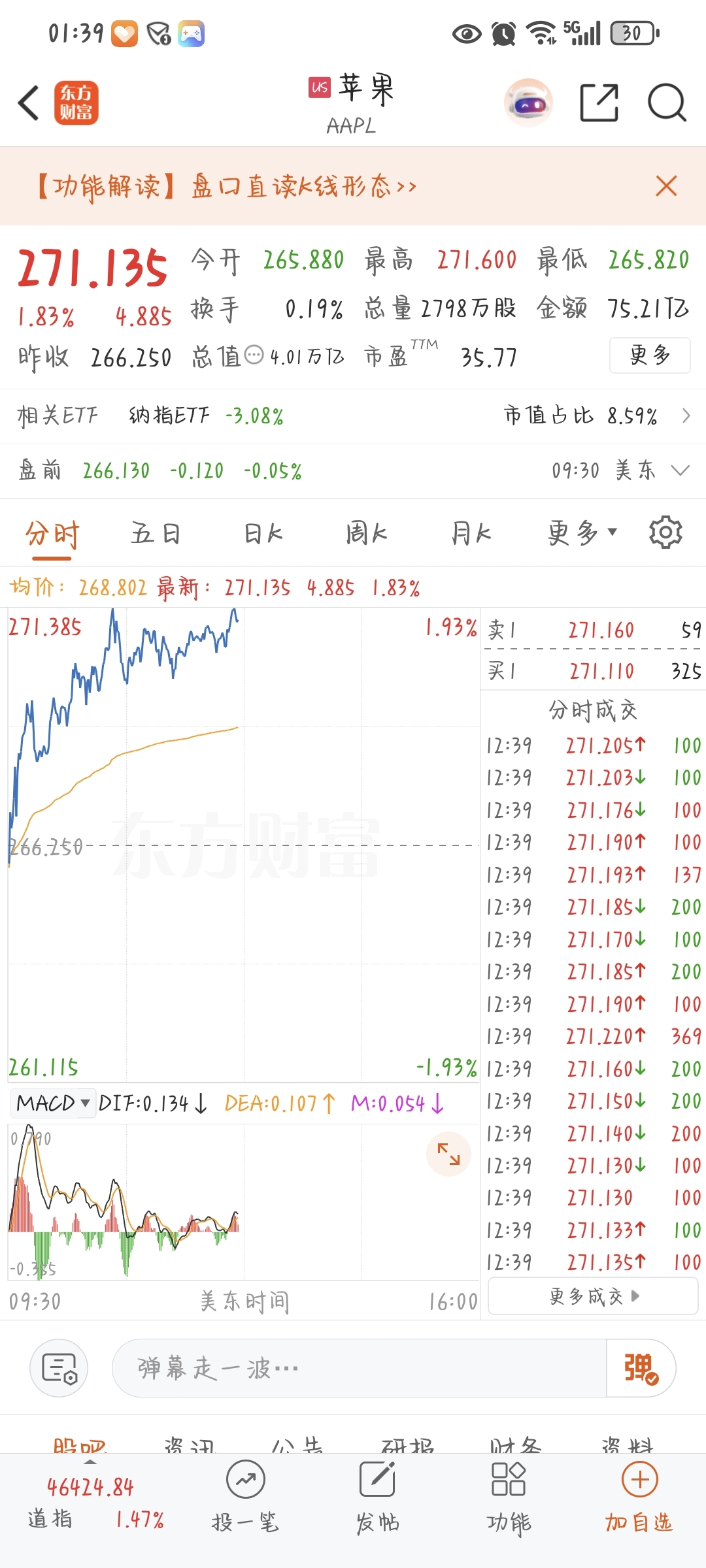Select the 五日 chart tab

[156, 534]
